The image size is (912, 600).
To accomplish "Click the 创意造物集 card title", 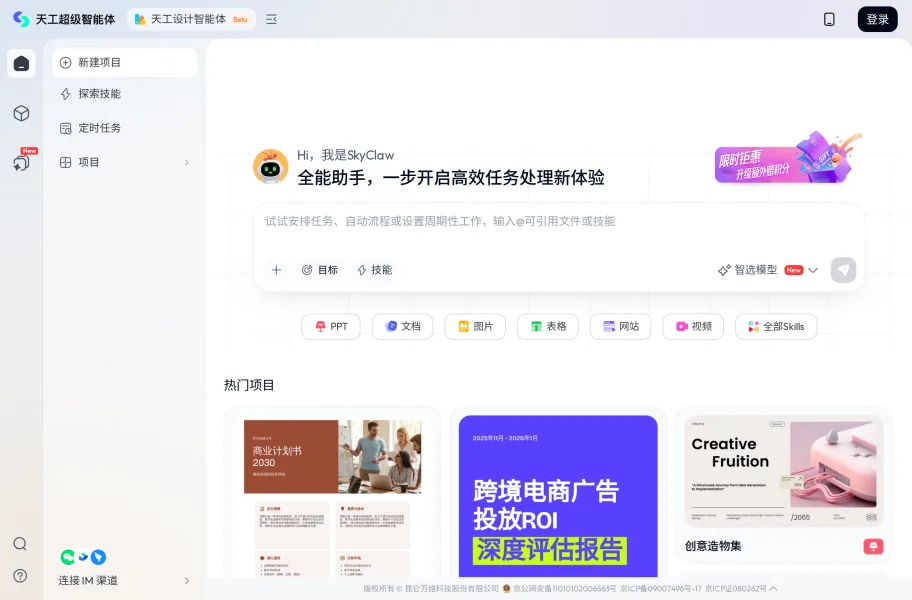I will point(713,546).
